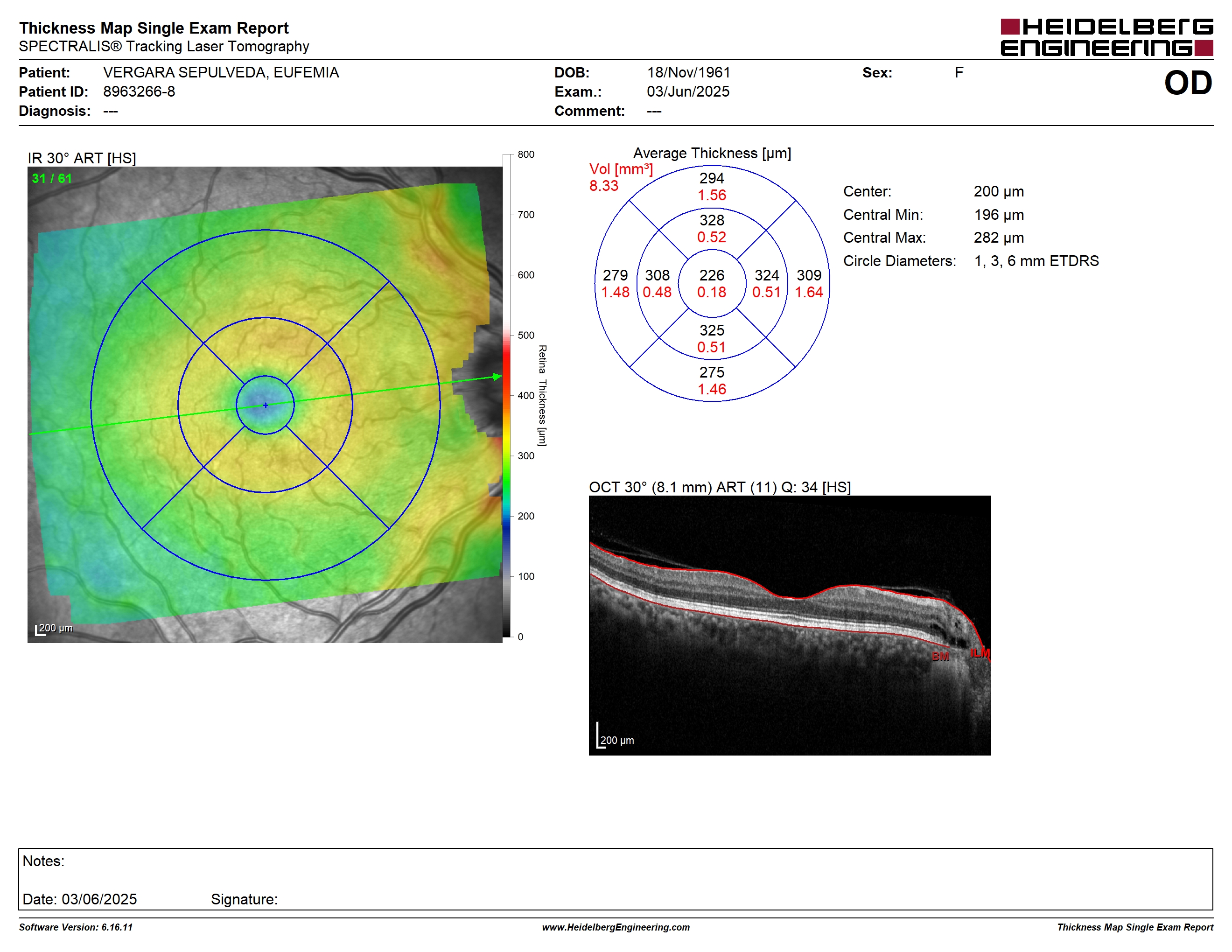Click outer right sector thickness 309
This screenshot has width=1232, height=952.
click(x=809, y=275)
